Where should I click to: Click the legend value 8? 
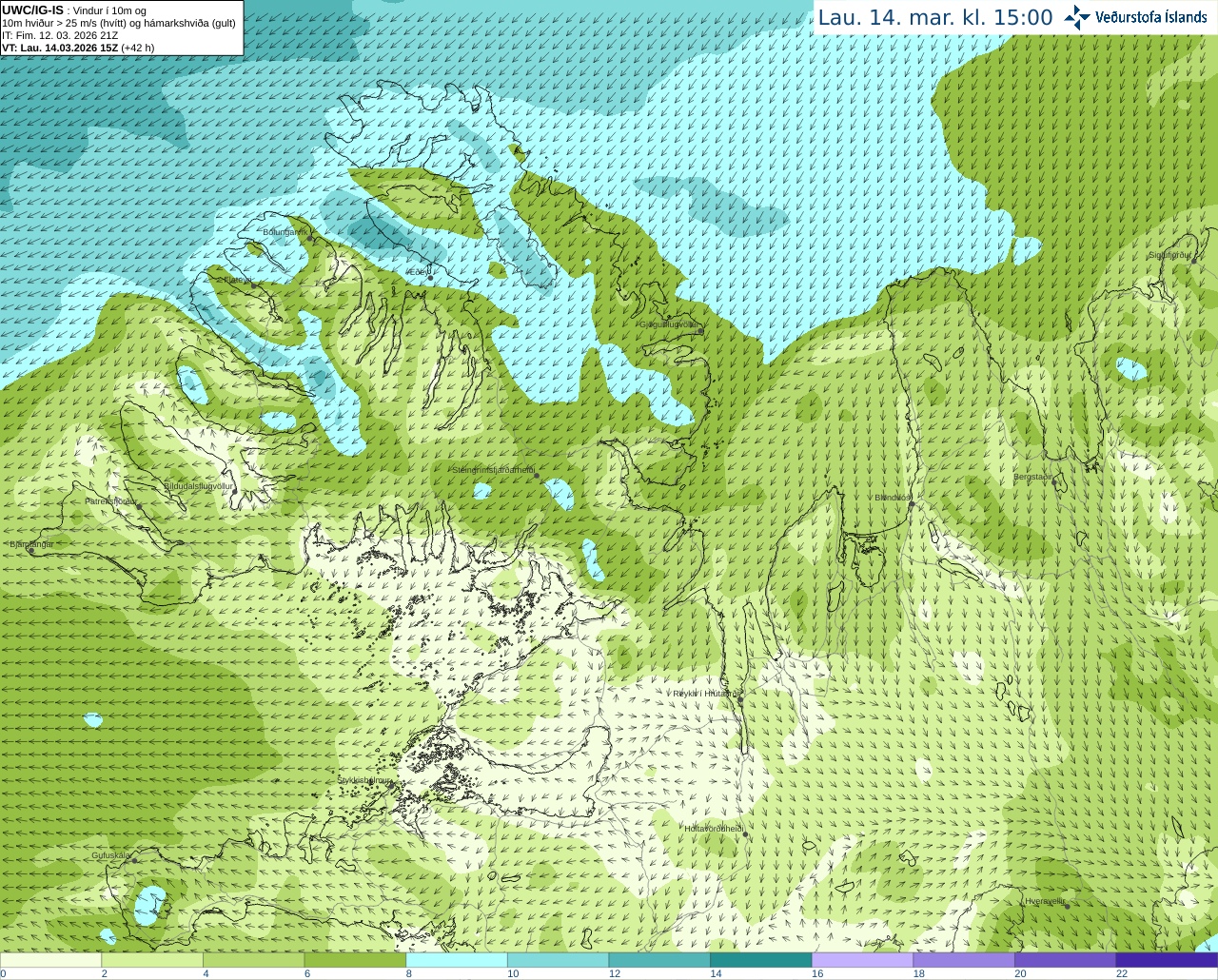click(408, 973)
